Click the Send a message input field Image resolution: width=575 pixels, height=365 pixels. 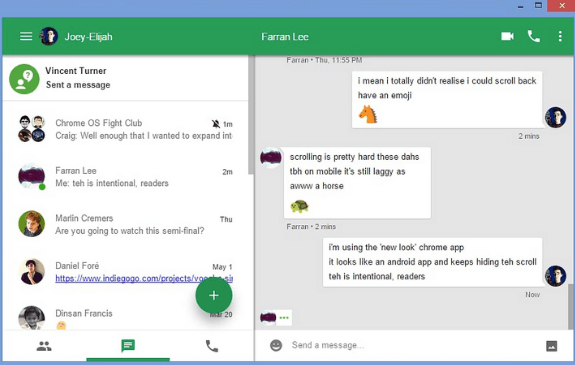pyautogui.click(x=414, y=345)
